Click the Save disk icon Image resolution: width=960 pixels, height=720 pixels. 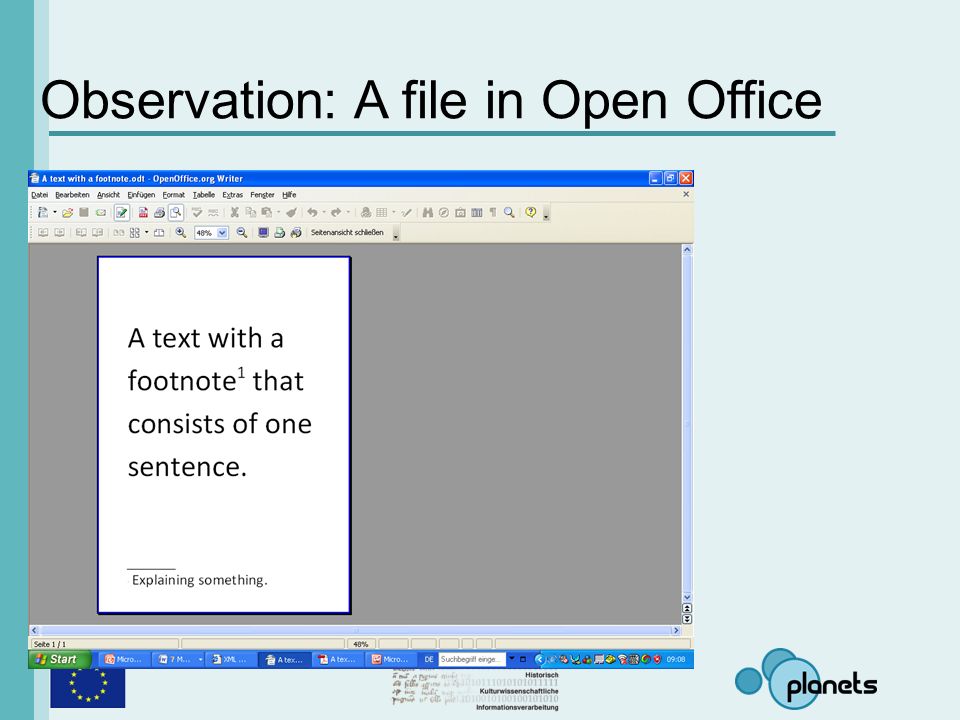pyautogui.click(x=84, y=212)
